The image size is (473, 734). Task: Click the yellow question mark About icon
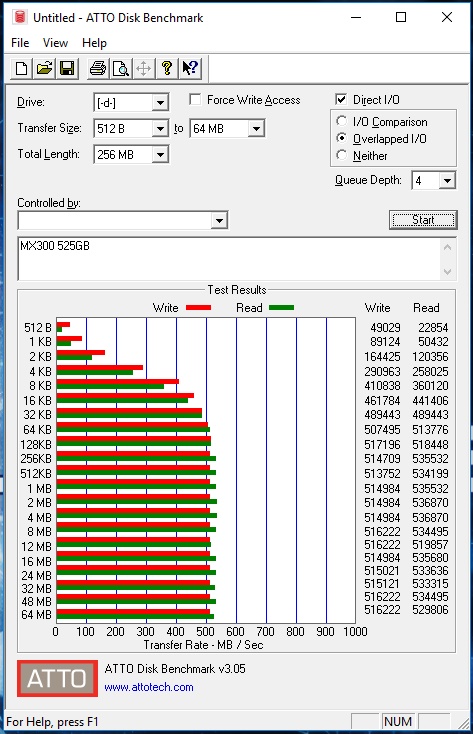pyautogui.click(x=167, y=69)
